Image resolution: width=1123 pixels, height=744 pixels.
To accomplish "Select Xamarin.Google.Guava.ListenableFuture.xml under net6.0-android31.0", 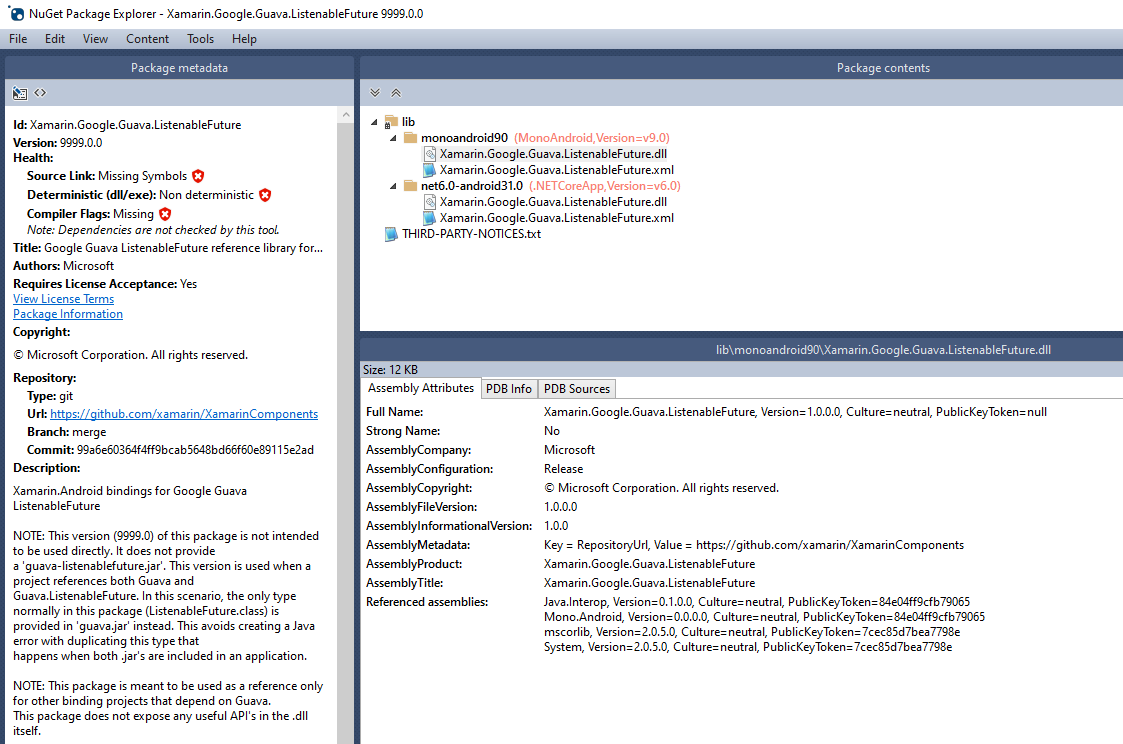I will click(556, 218).
